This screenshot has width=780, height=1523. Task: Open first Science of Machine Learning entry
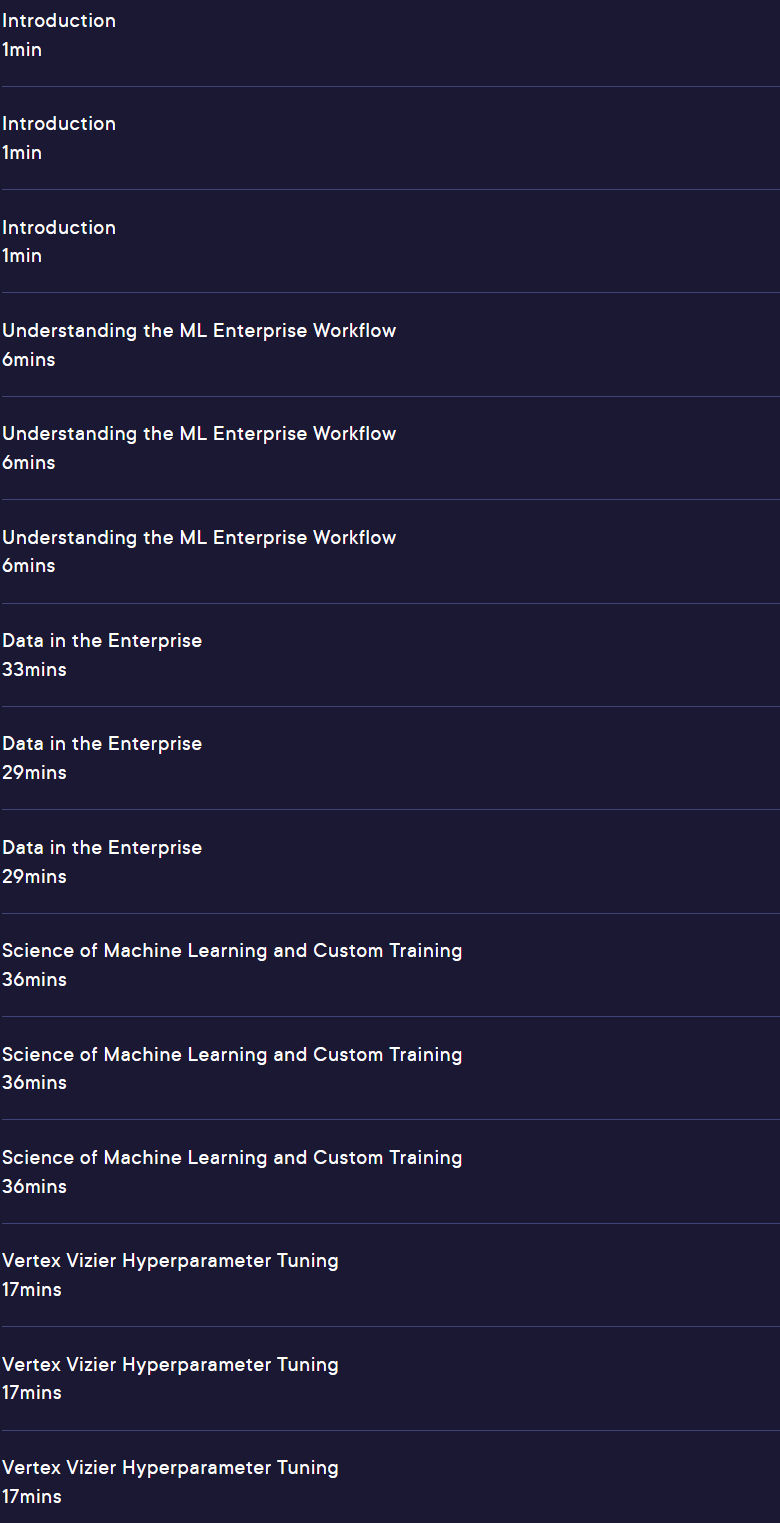[x=232, y=951]
